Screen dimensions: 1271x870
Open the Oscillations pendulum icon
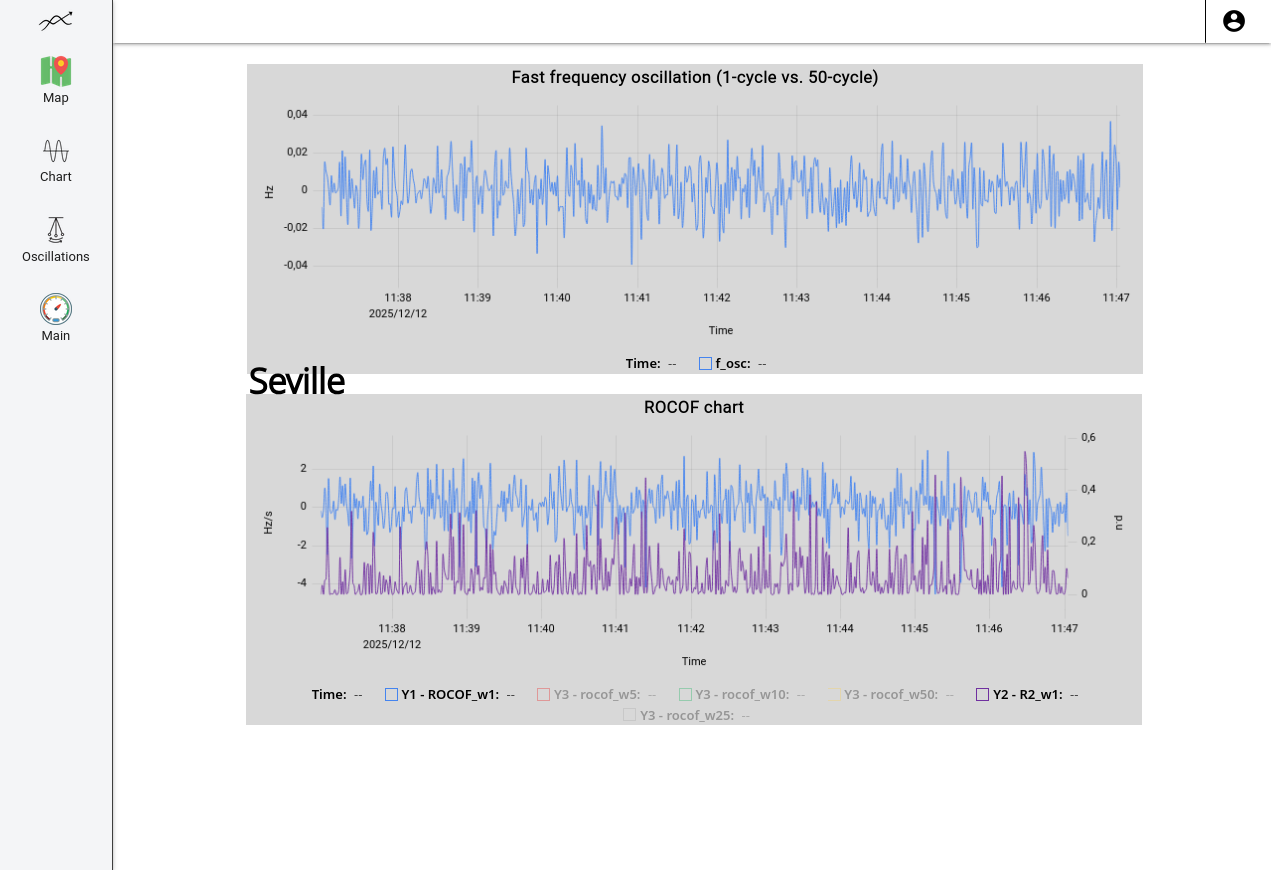pos(56,230)
